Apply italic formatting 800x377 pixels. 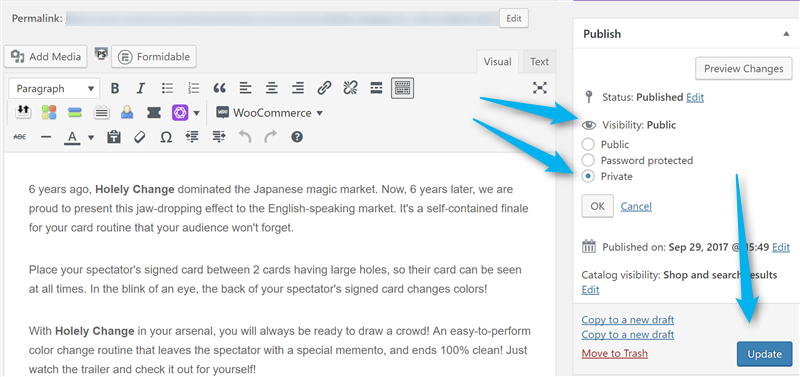pos(141,88)
